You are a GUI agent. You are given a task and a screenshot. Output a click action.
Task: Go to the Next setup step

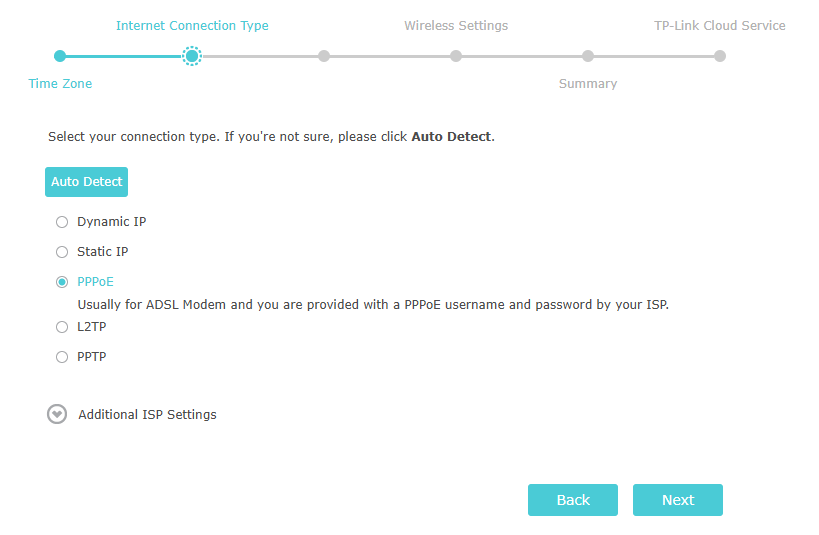click(x=677, y=500)
